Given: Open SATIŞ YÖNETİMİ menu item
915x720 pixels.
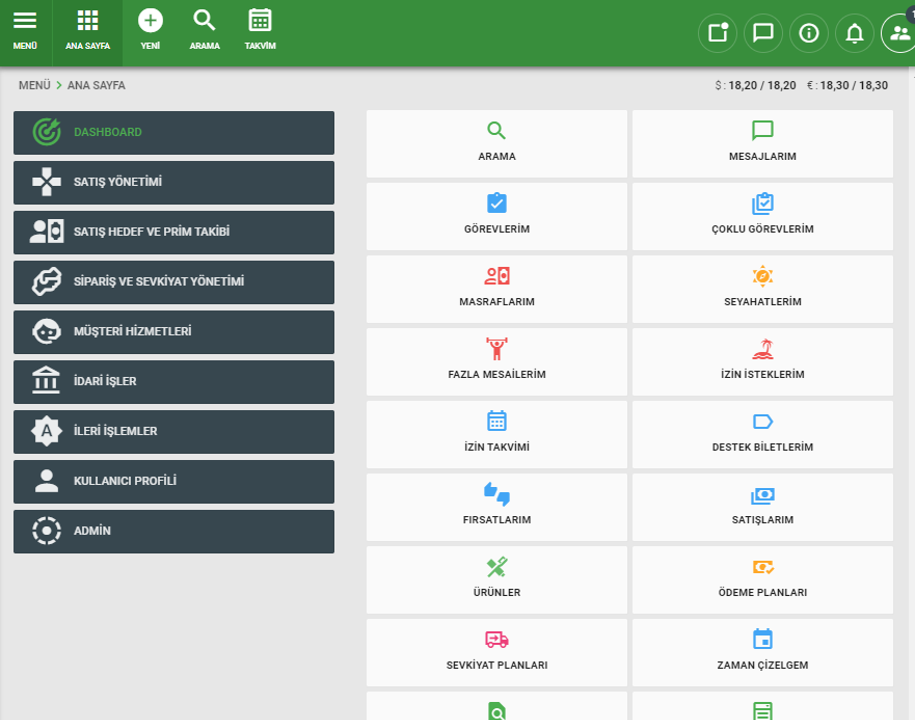Looking at the screenshot, I should coord(174,182).
